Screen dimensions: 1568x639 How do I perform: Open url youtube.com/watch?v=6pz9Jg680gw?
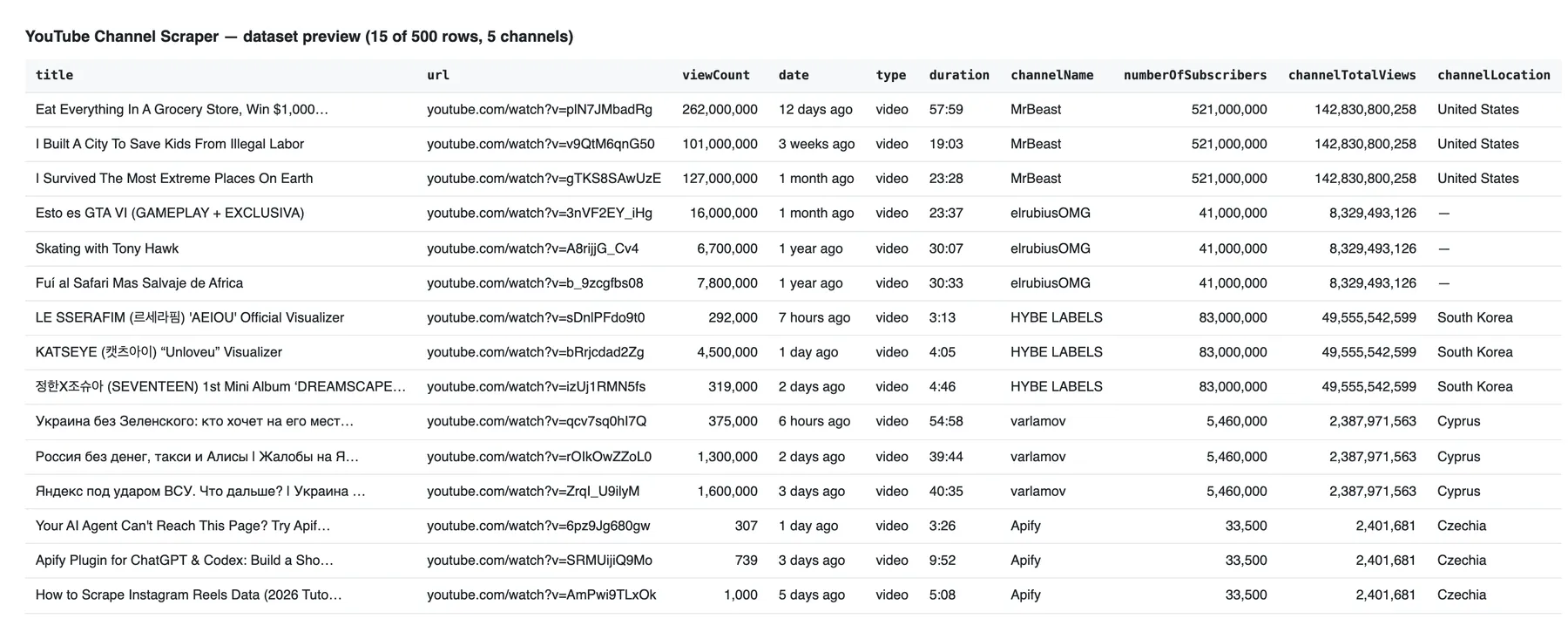point(538,526)
